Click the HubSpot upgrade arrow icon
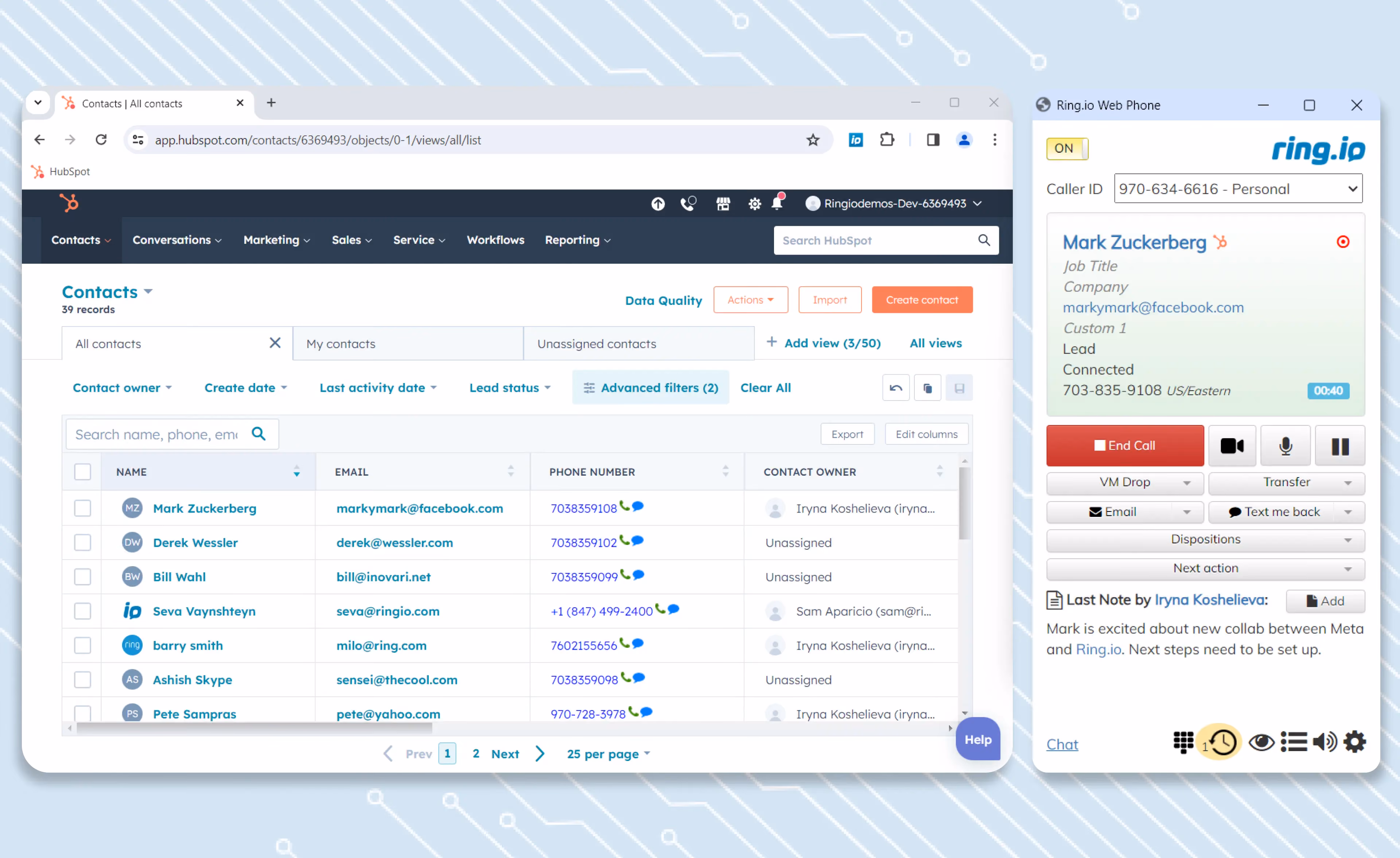 click(657, 204)
